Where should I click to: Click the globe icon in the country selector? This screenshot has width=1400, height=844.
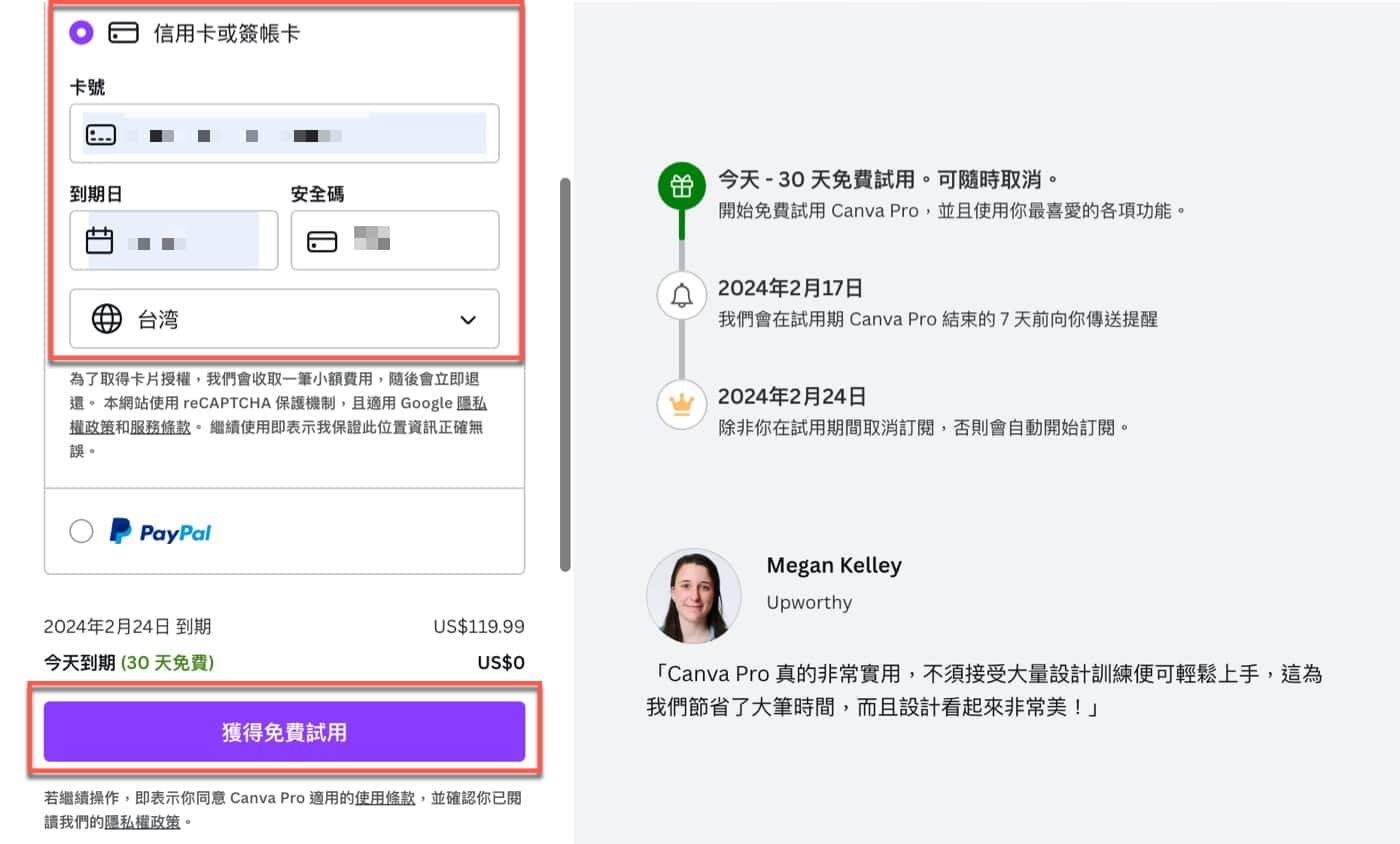[107, 319]
